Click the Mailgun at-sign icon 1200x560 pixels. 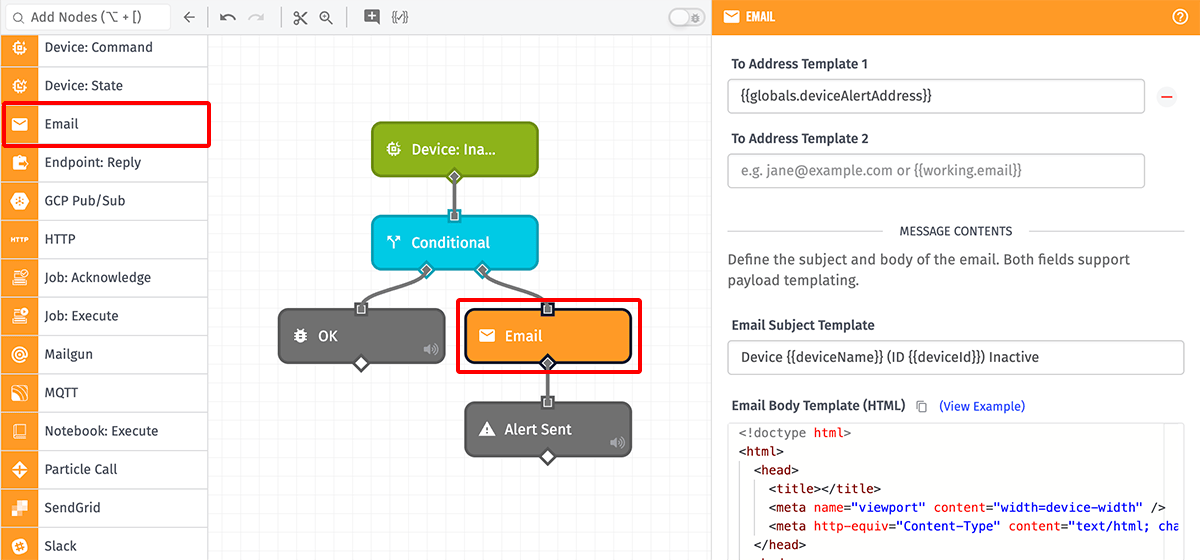19,355
